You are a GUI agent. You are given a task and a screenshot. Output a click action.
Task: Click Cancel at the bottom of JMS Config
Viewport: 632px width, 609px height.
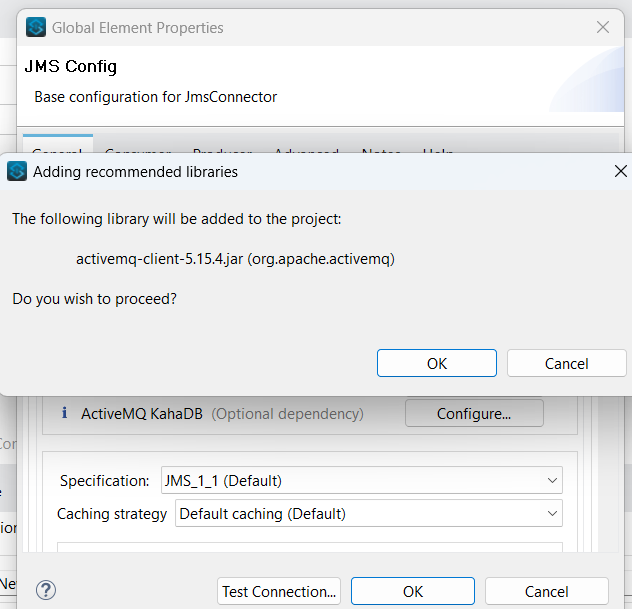point(546,591)
